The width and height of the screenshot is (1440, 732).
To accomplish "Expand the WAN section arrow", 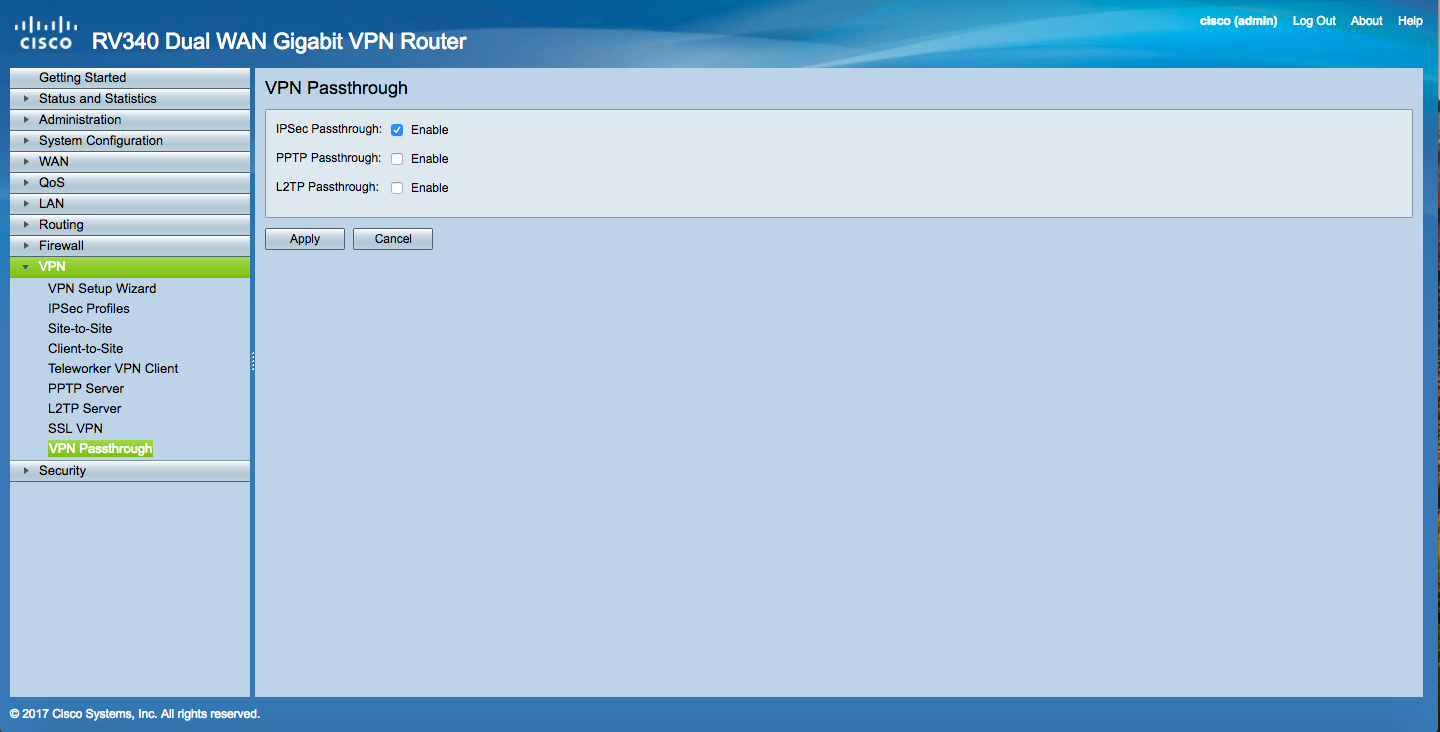I will 26,162.
